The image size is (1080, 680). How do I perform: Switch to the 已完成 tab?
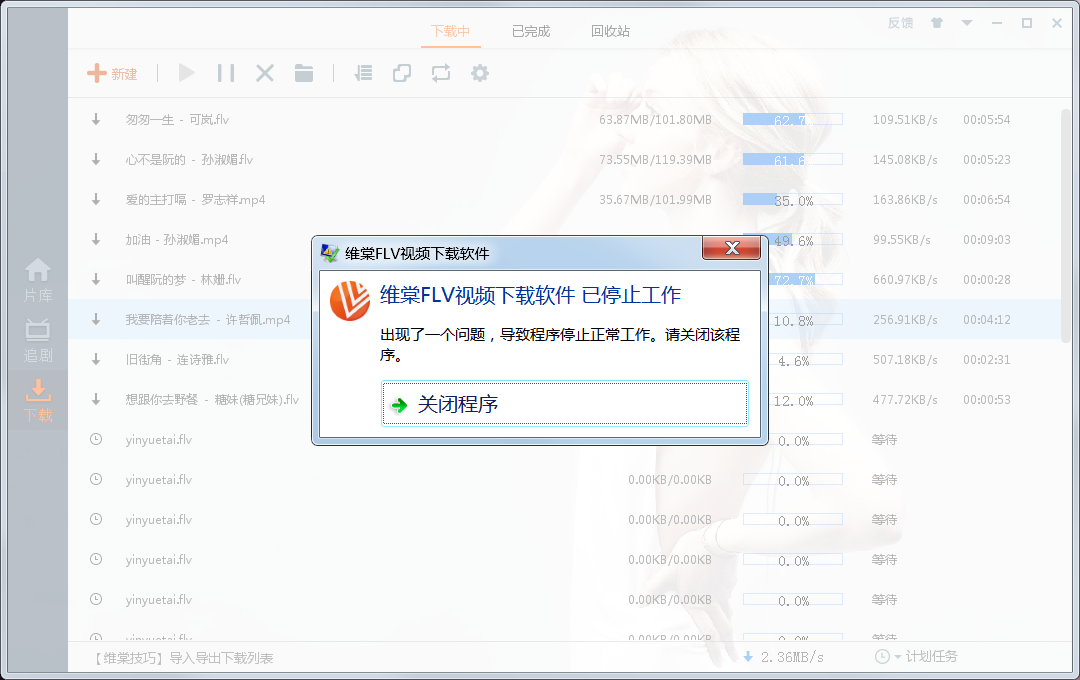click(x=531, y=31)
